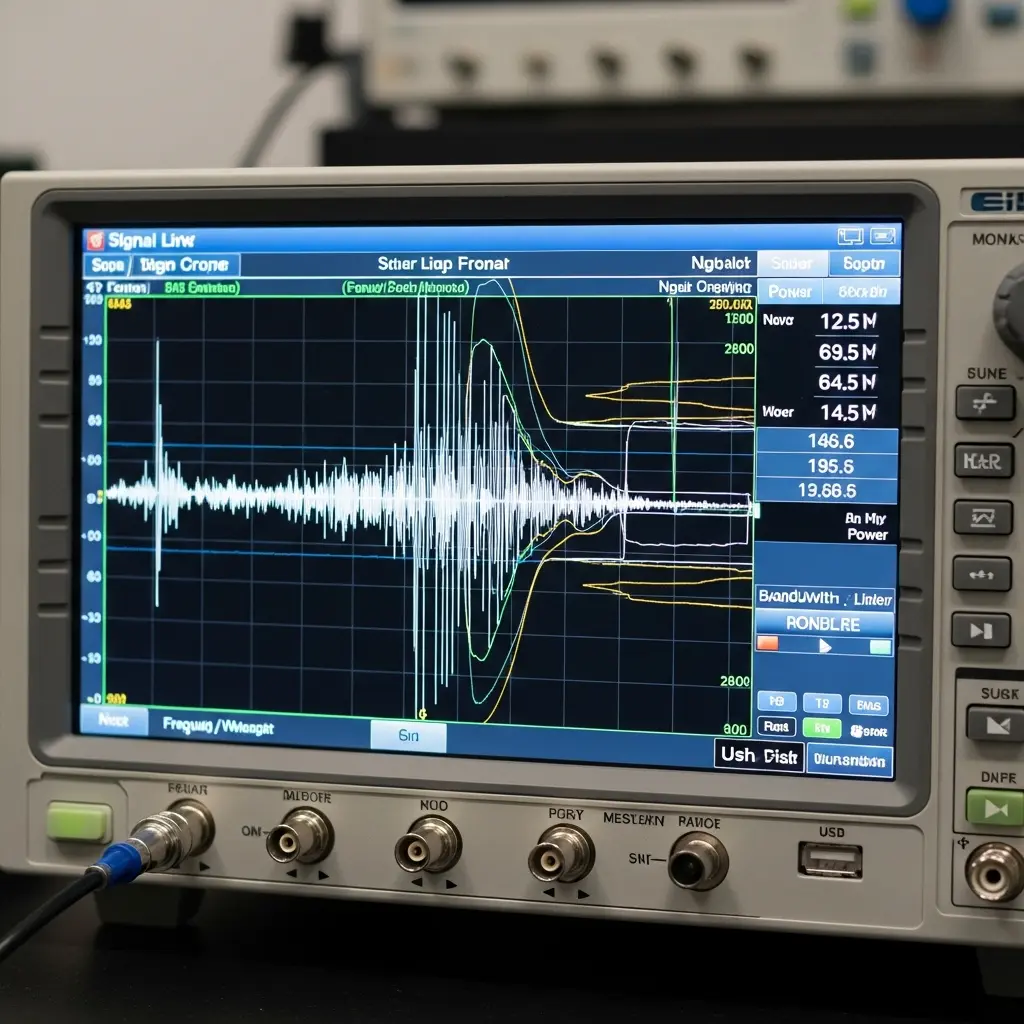Toggle the Run acquisition button
This screenshot has height=1024, width=1024.
tap(775, 727)
